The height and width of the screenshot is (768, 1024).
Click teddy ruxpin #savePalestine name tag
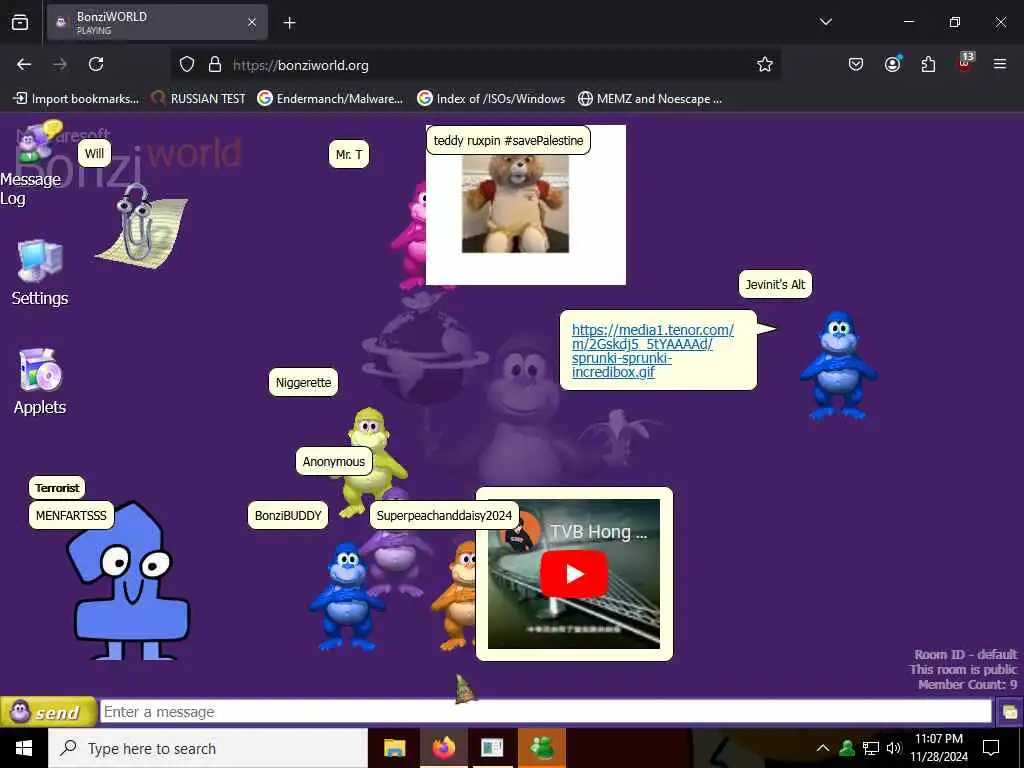[x=508, y=140]
